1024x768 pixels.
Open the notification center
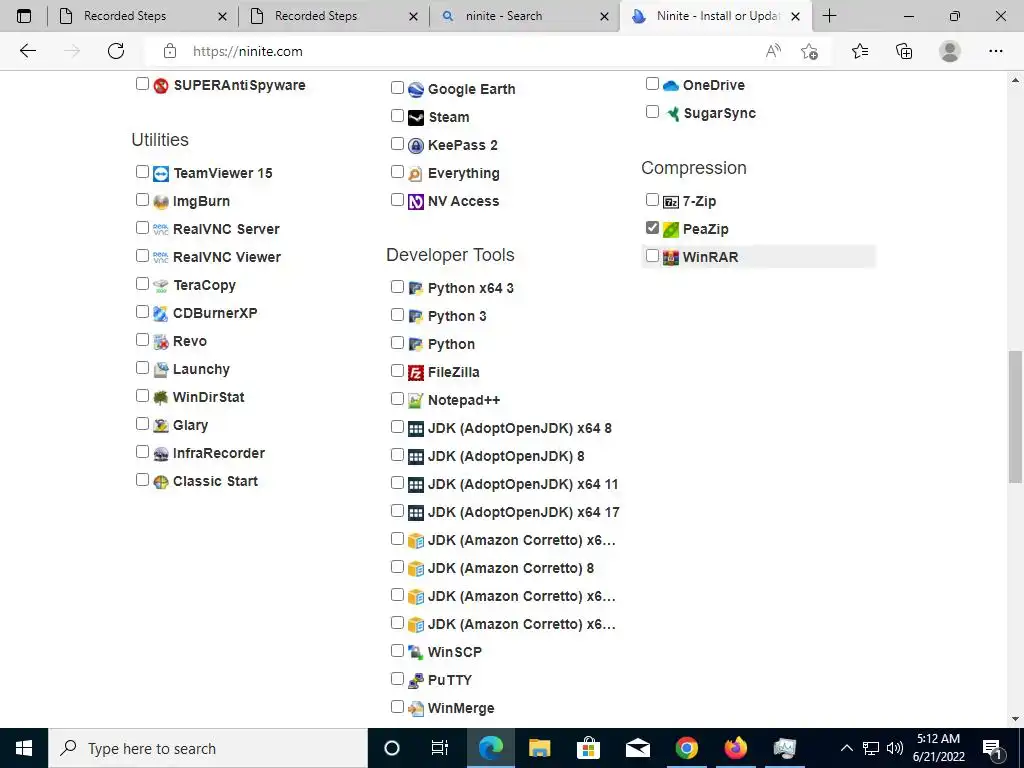(993, 748)
